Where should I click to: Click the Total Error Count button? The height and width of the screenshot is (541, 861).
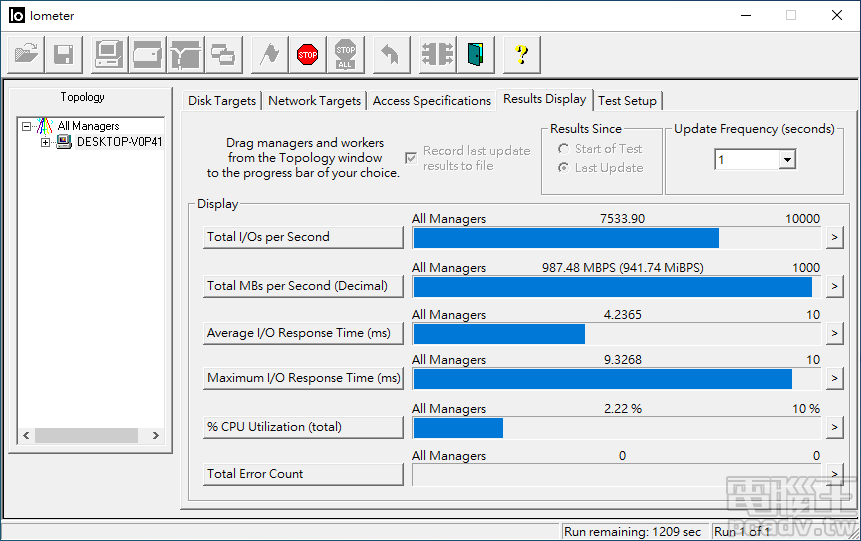tap(303, 475)
